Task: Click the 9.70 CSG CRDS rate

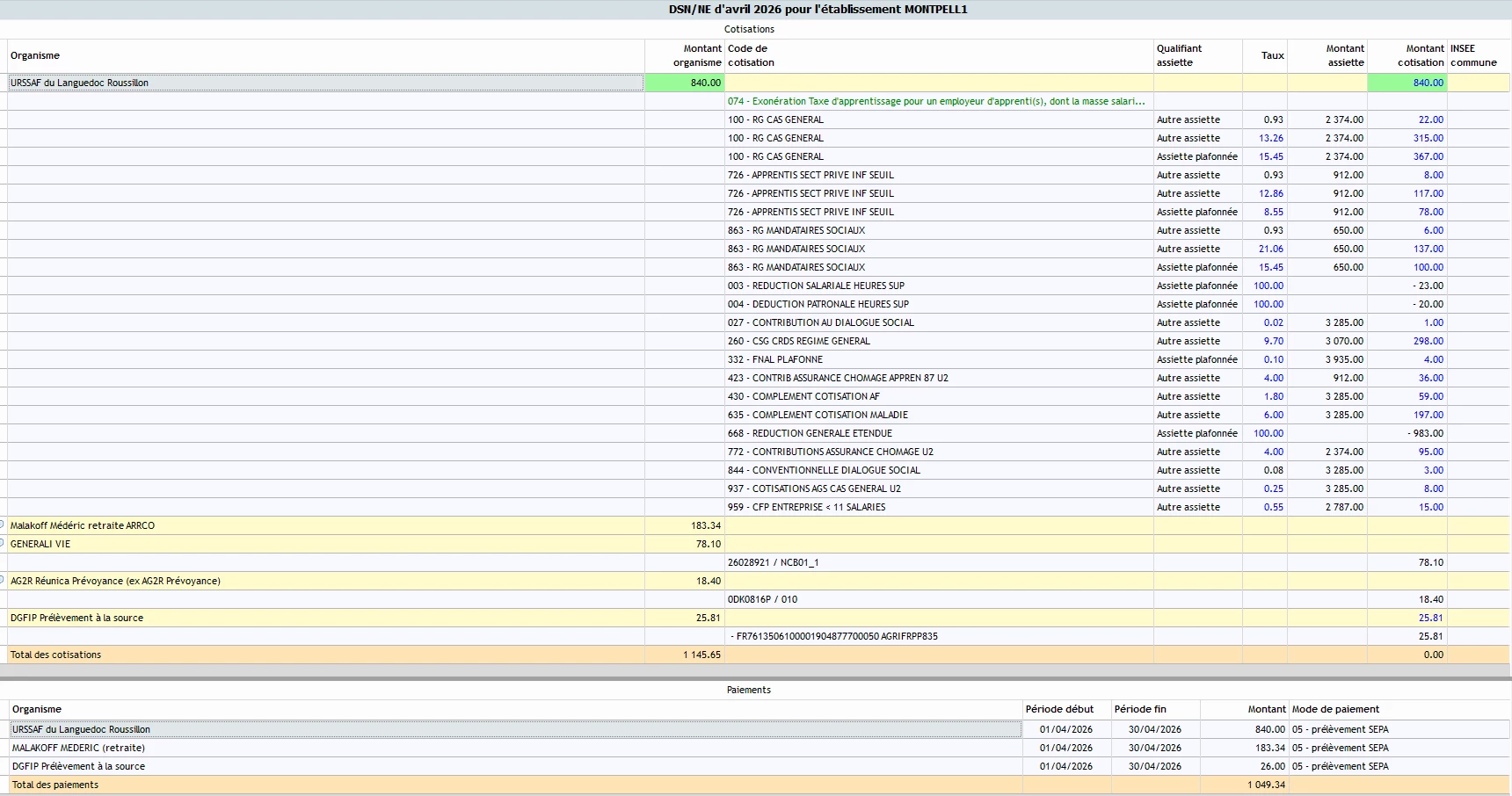Action: coord(1274,341)
